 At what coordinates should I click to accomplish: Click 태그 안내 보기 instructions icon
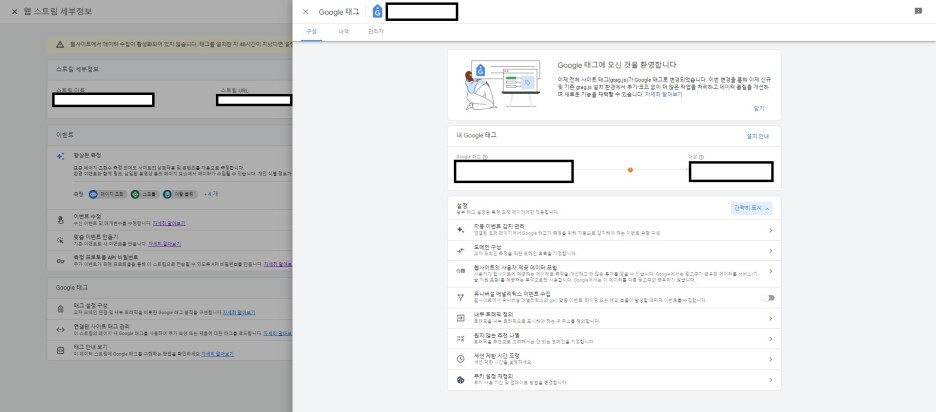tap(60, 350)
